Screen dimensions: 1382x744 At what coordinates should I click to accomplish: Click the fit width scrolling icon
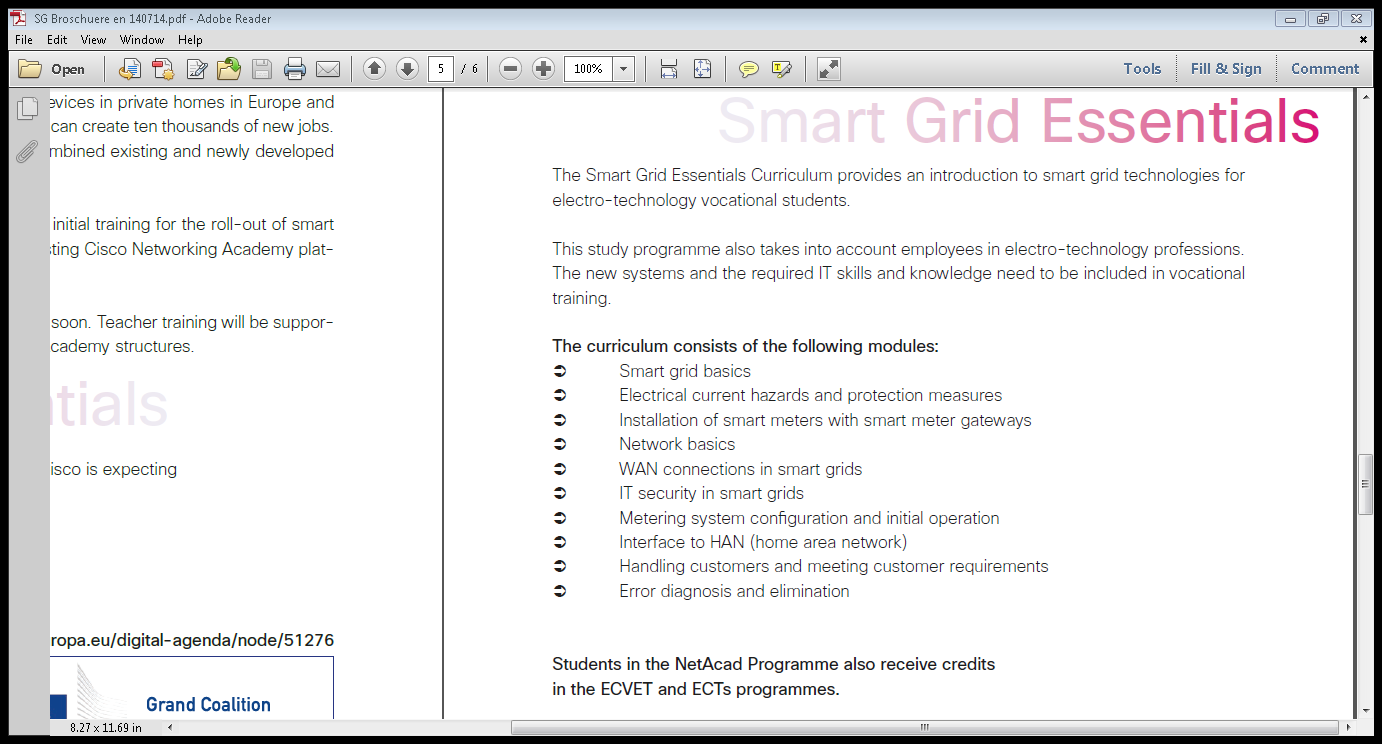(669, 69)
